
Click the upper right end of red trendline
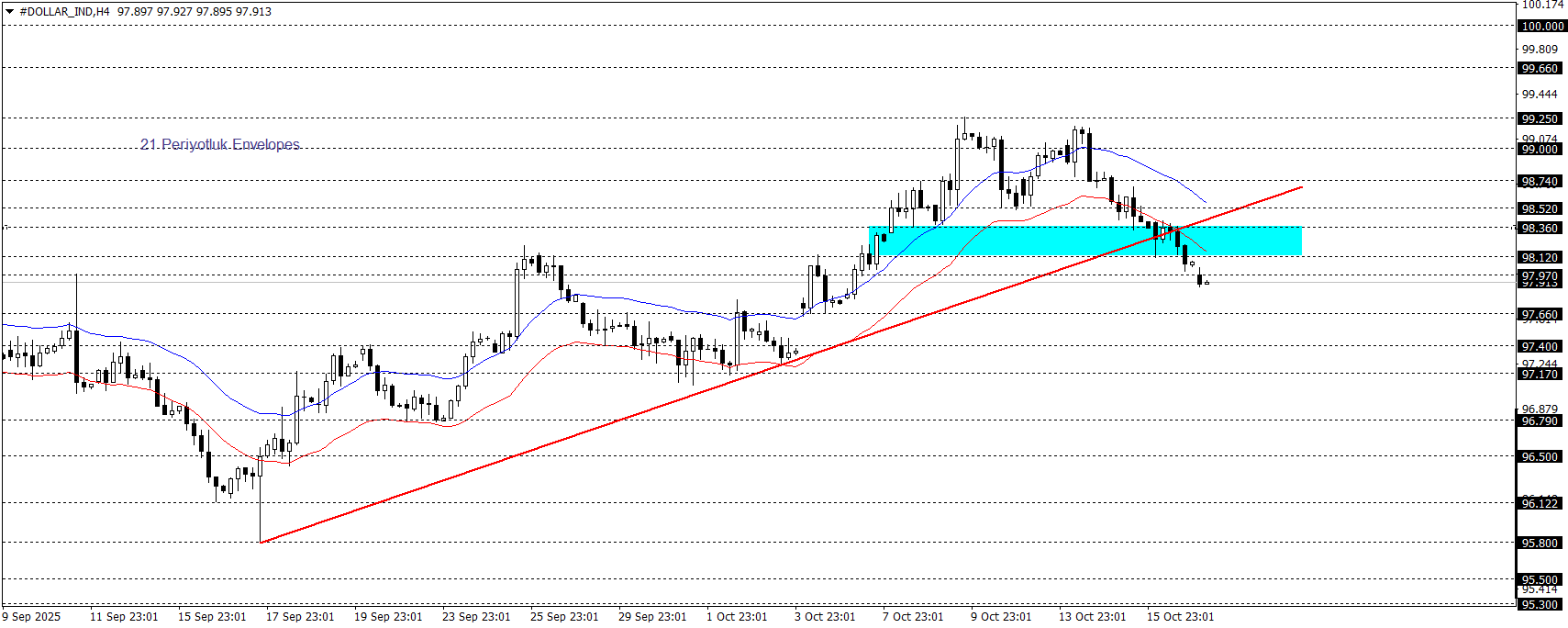click(1301, 187)
